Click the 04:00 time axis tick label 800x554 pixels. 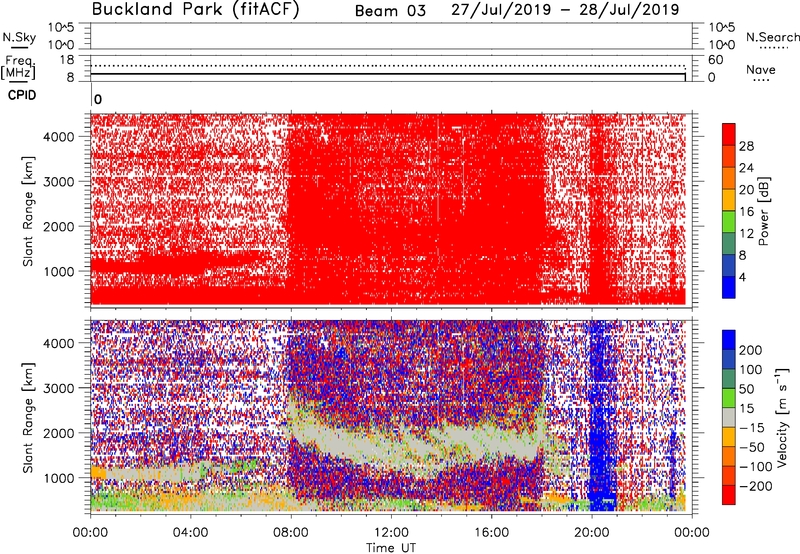click(190, 533)
